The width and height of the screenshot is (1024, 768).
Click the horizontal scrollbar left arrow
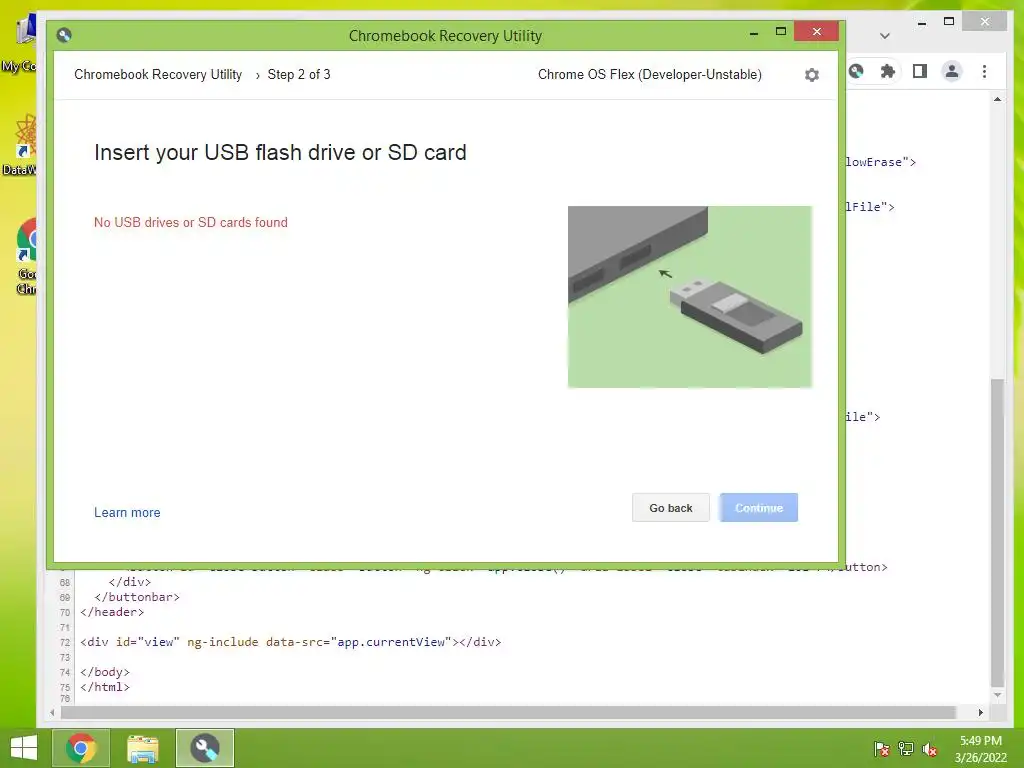pyautogui.click(x=52, y=712)
